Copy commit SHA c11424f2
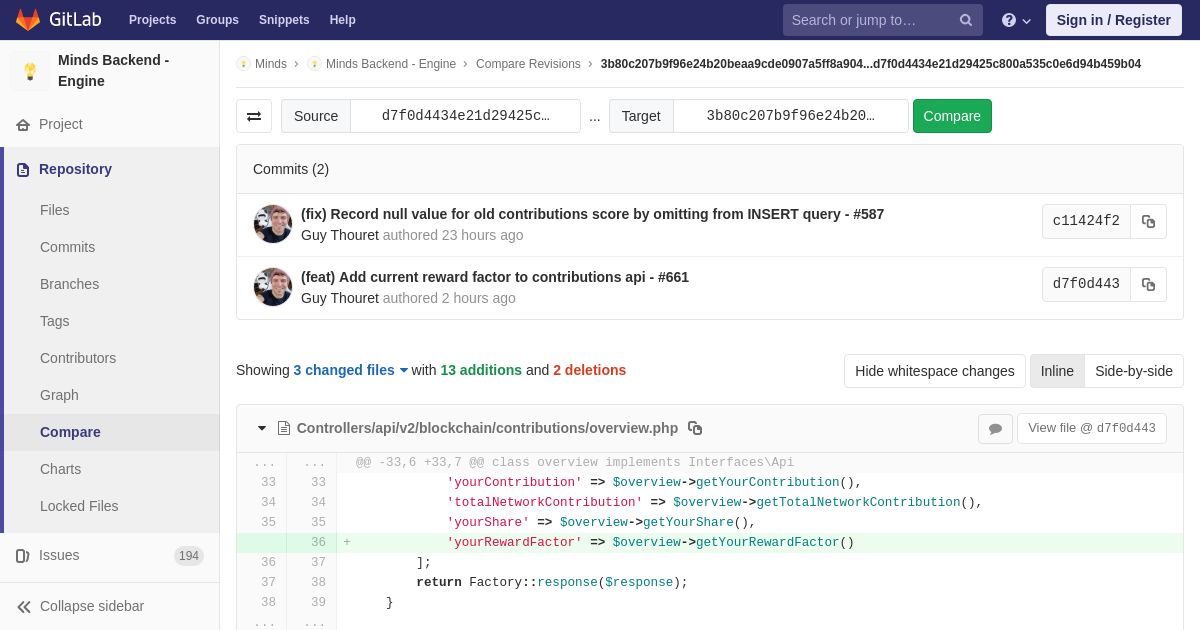This screenshot has height=630, width=1200. point(1148,222)
